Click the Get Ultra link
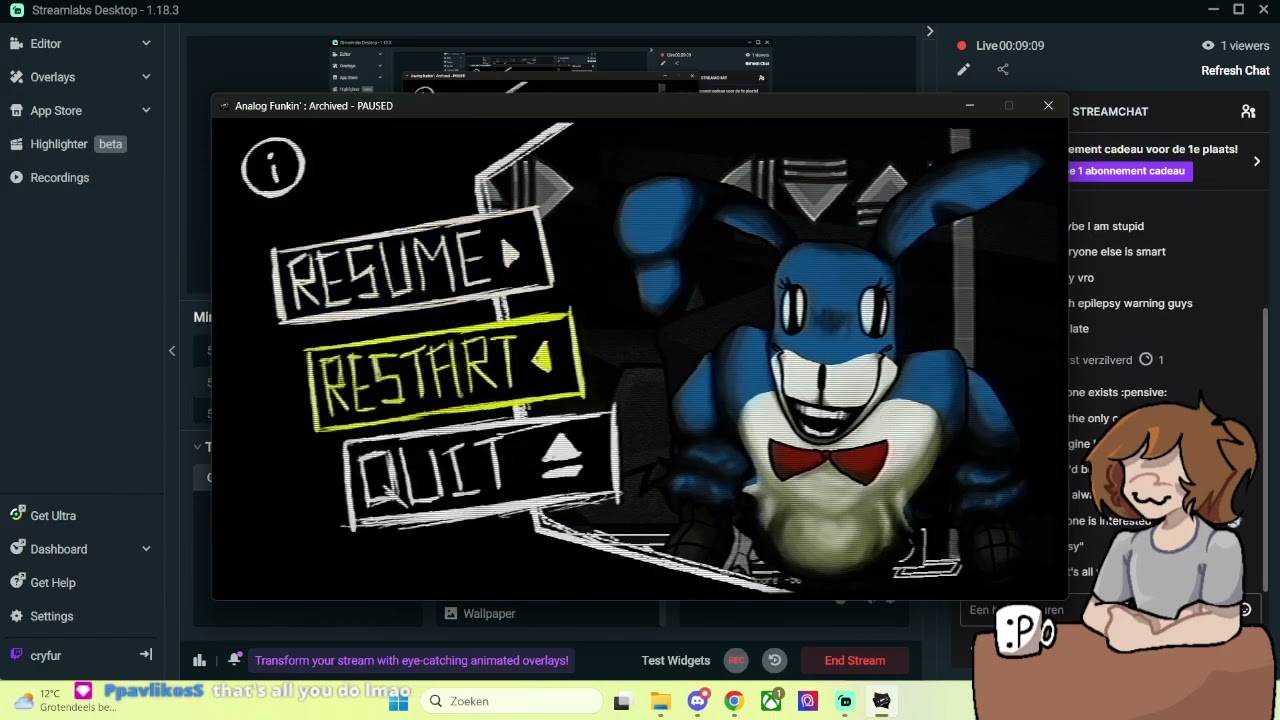Image resolution: width=1280 pixels, height=720 pixels. tap(53, 516)
